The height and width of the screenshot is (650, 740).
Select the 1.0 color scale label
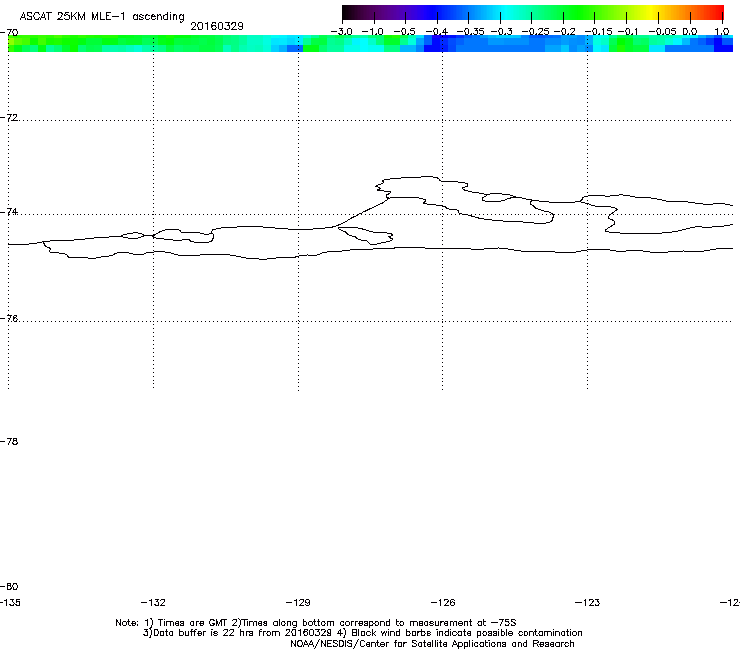tap(722, 32)
